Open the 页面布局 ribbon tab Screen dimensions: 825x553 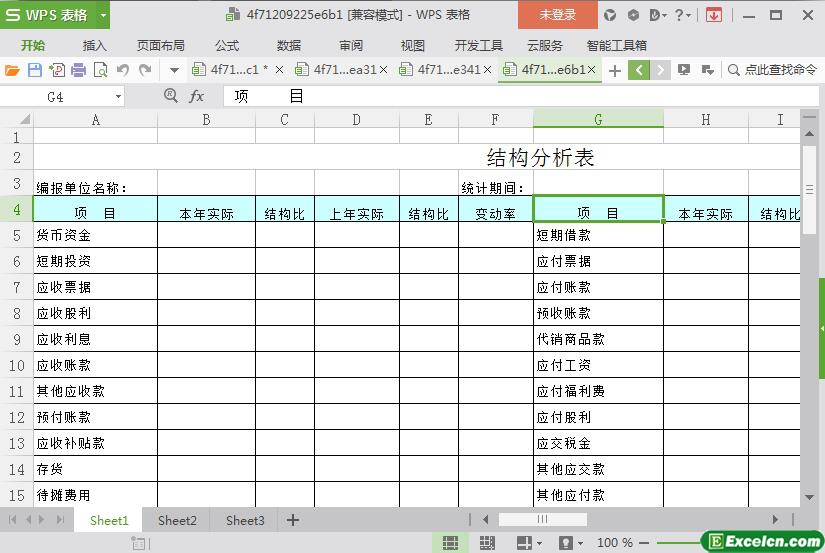pyautogui.click(x=160, y=46)
